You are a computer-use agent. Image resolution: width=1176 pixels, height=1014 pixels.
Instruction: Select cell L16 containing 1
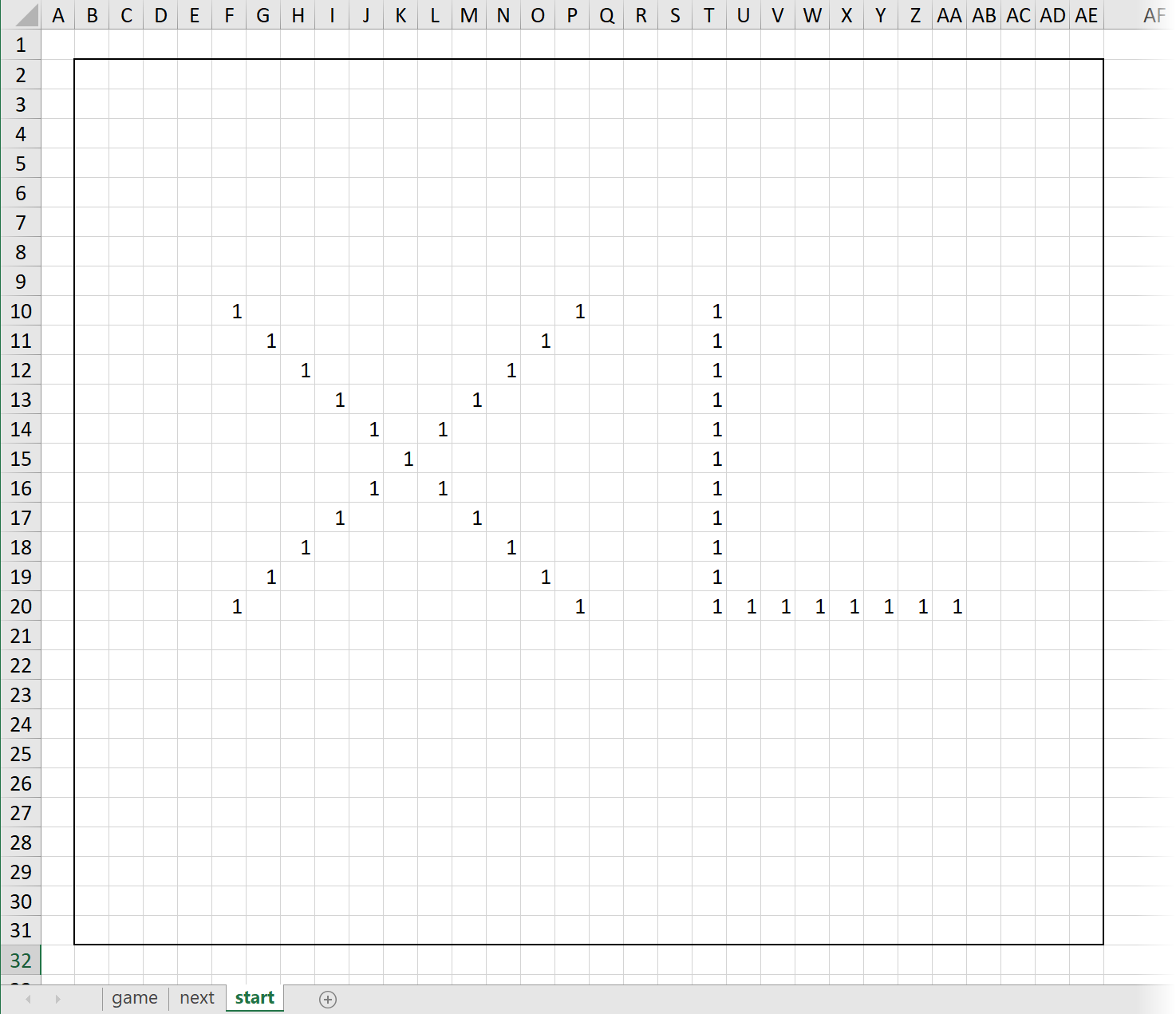tap(435, 487)
